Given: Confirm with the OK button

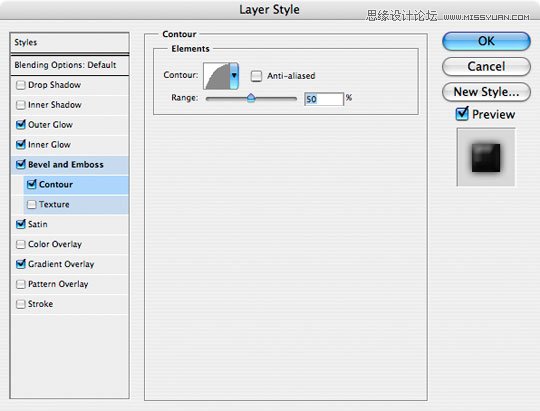Looking at the screenshot, I should pos(486,41).
